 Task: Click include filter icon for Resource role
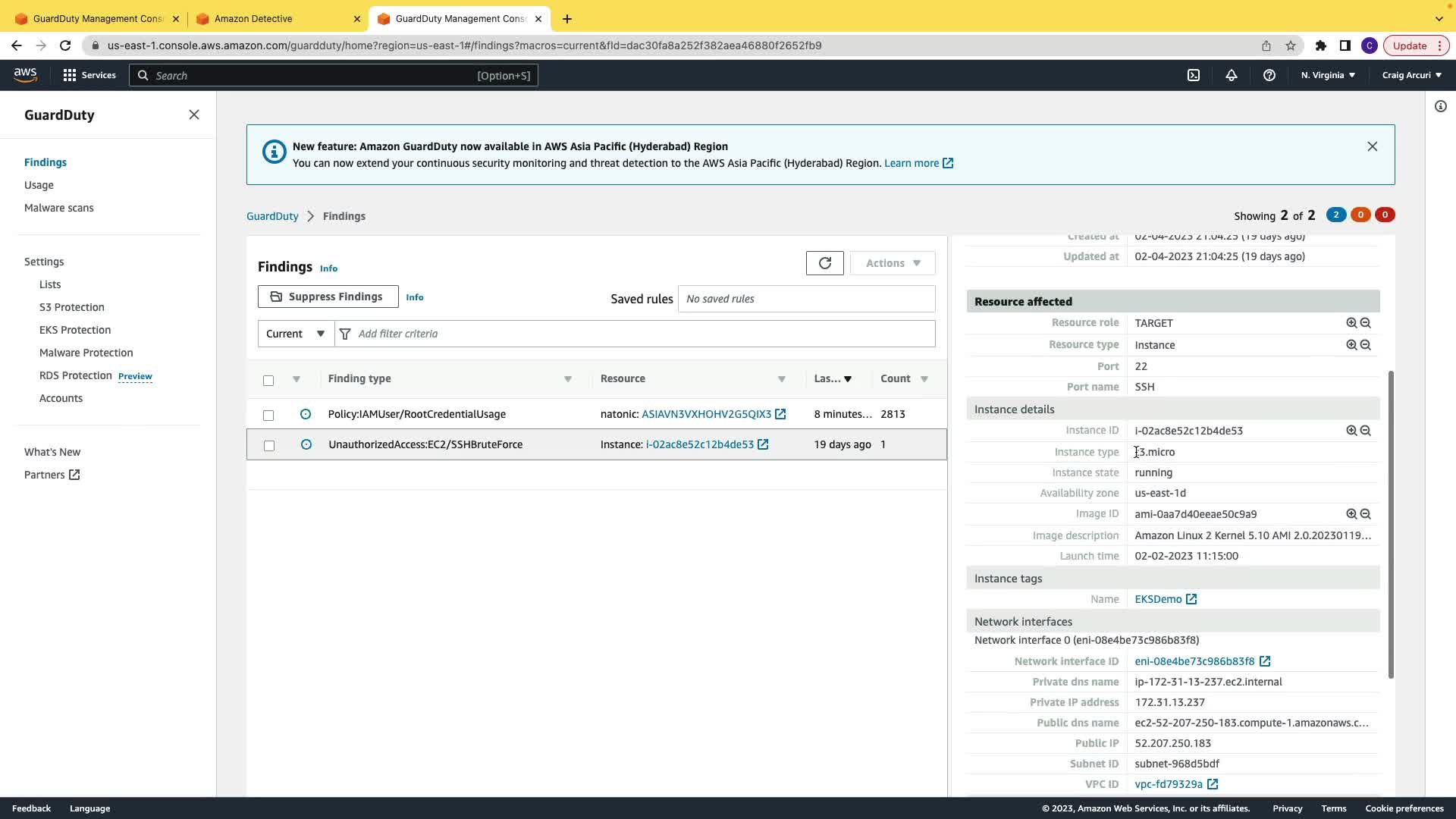click(1351, 323)
